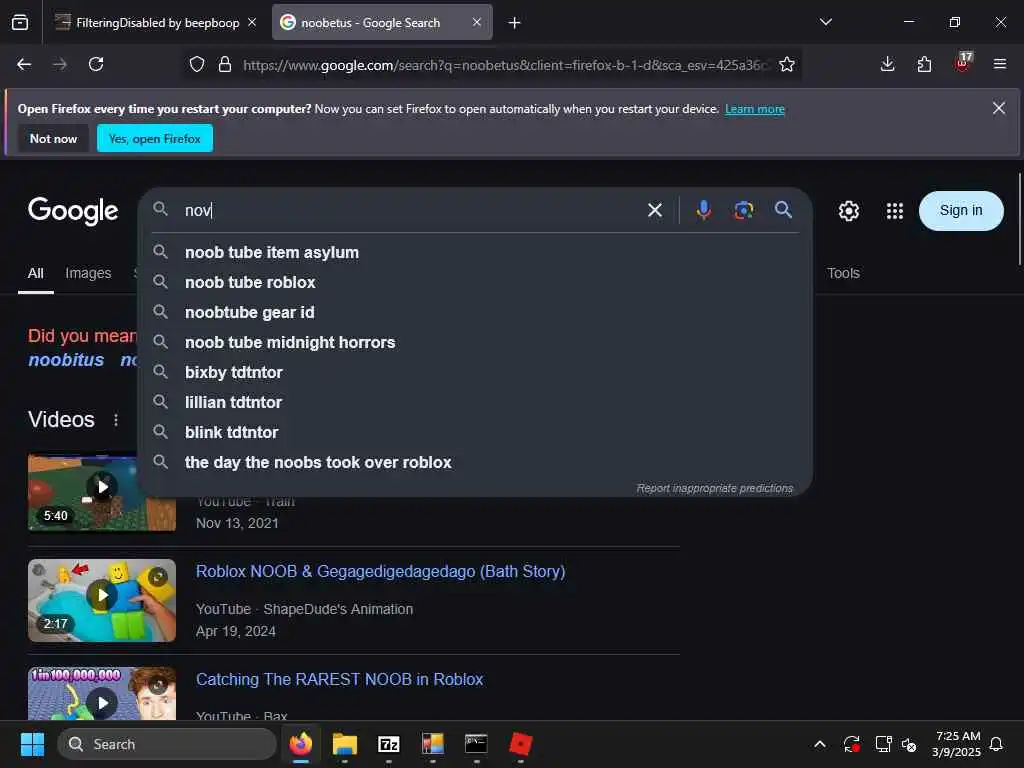Choose suggestion lillian tdtntor
Image resolution: width=1024 pixels, height=768 pixels.
(475, 402)
